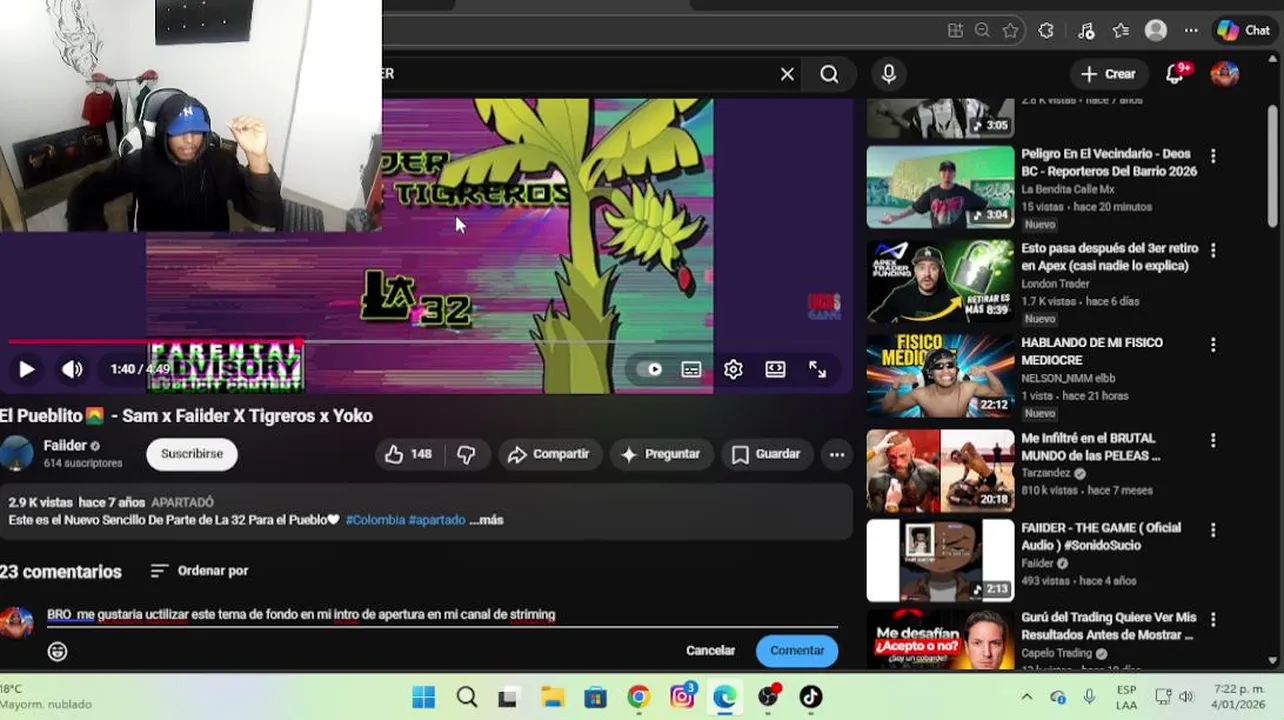
Task: Open the Apex 3er retiro video thumbnail
Action: click(x=940, y=281)
